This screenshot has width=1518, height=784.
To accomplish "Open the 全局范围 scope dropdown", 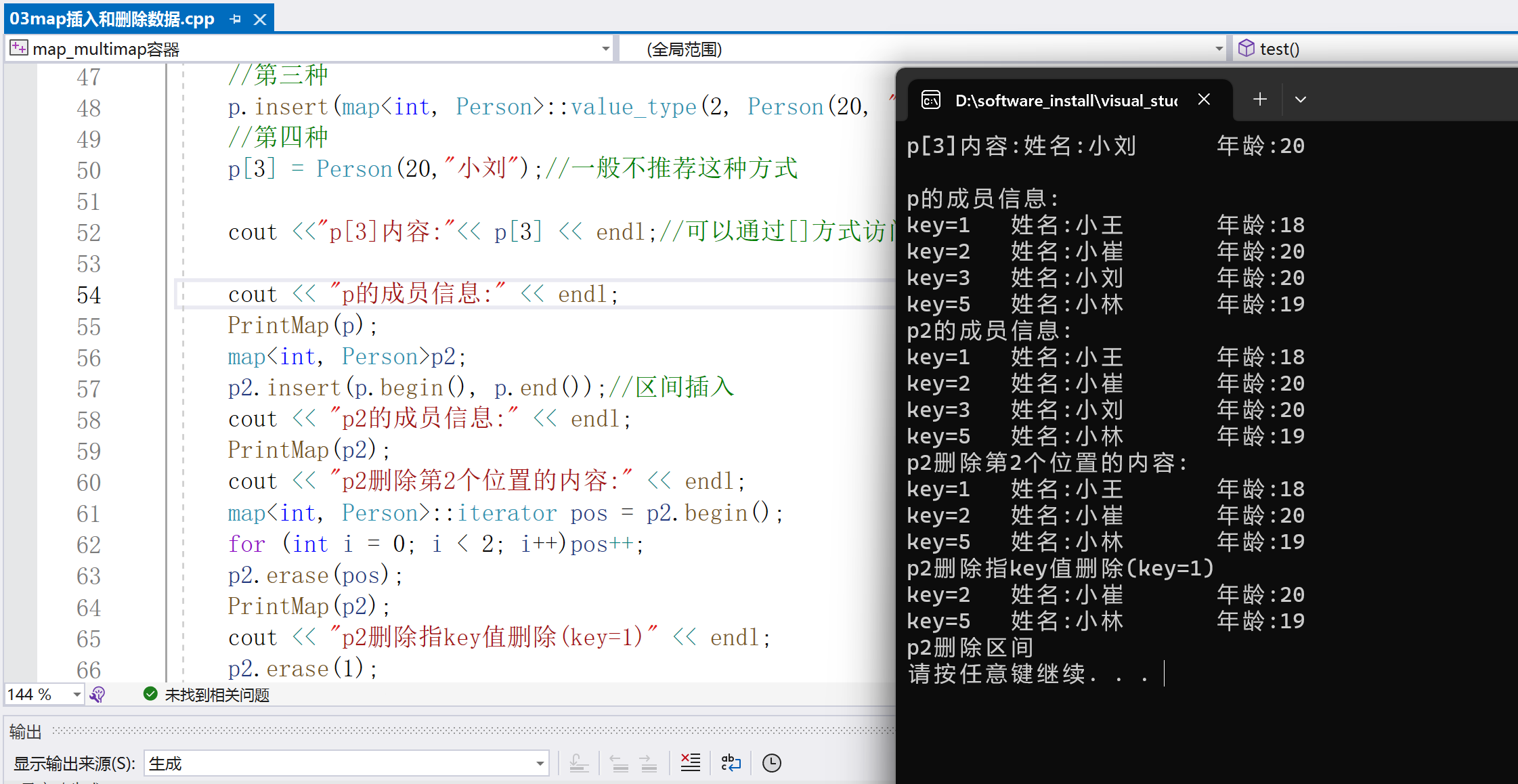I will click(x=1219, y=49).
